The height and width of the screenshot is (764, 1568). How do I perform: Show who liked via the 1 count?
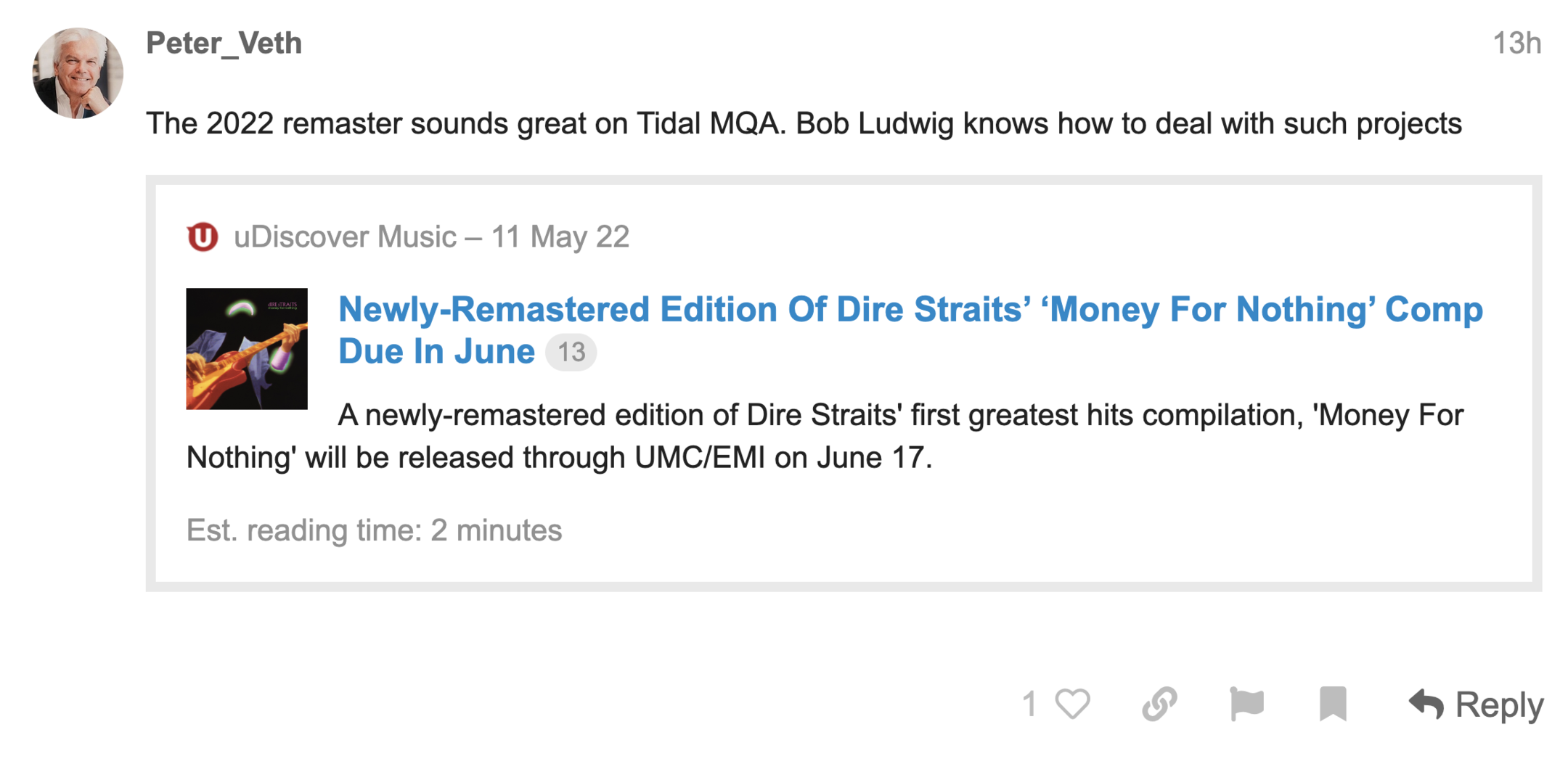pyautogui.click(x=1029, y=704)
